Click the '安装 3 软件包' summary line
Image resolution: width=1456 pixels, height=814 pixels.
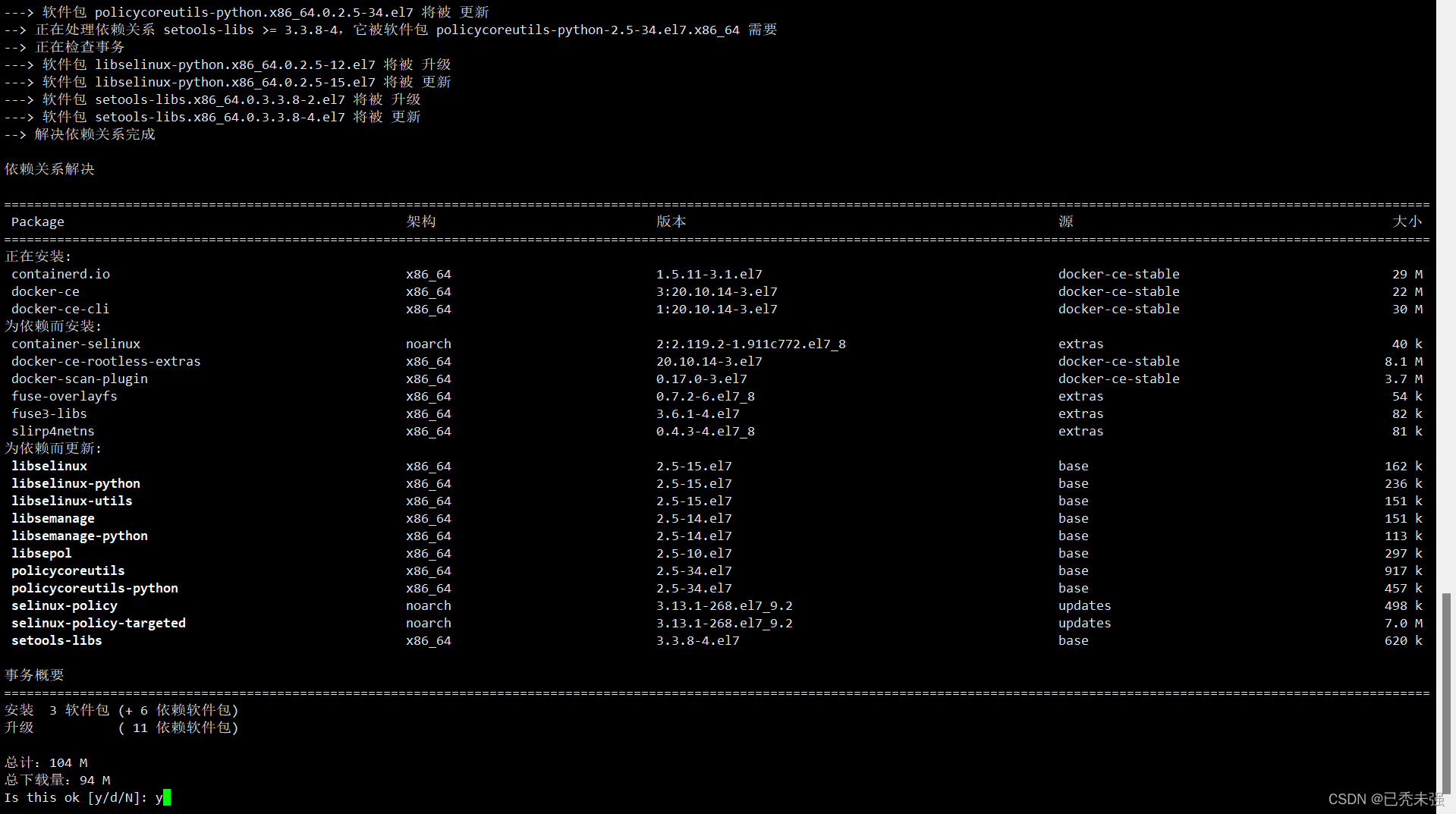[x=121, y=710]
